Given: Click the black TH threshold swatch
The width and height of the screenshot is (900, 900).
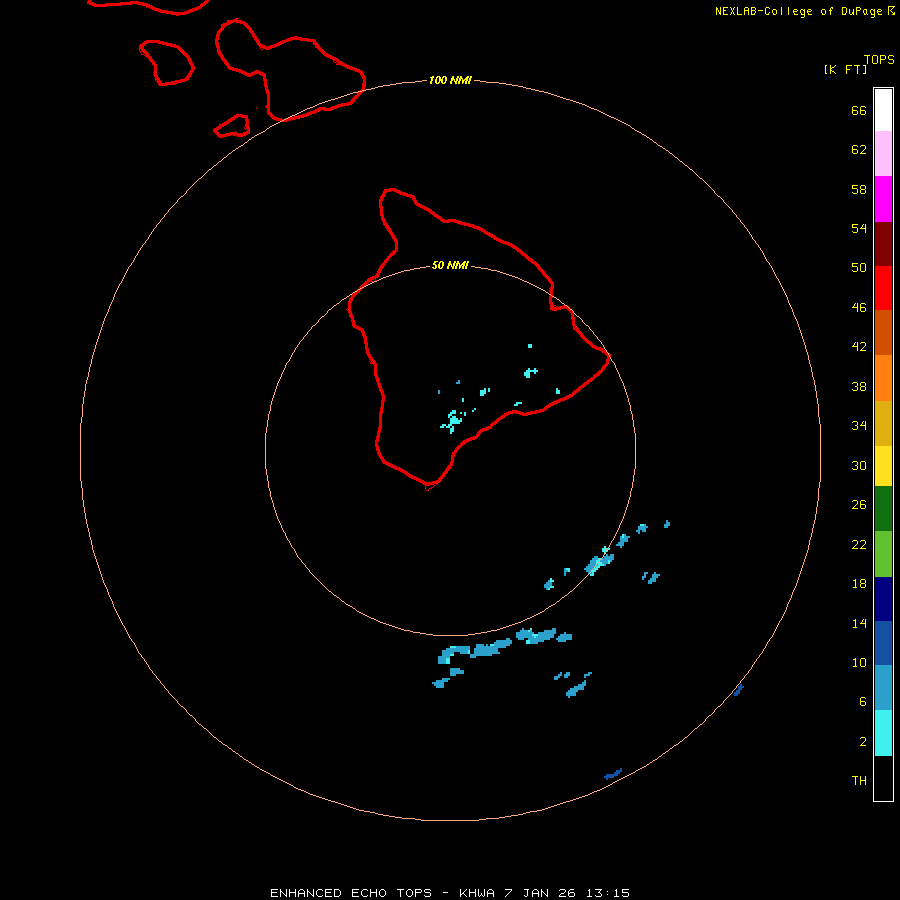Looking at the screenshot, I should pyautogui.click(x=883, y=778).
